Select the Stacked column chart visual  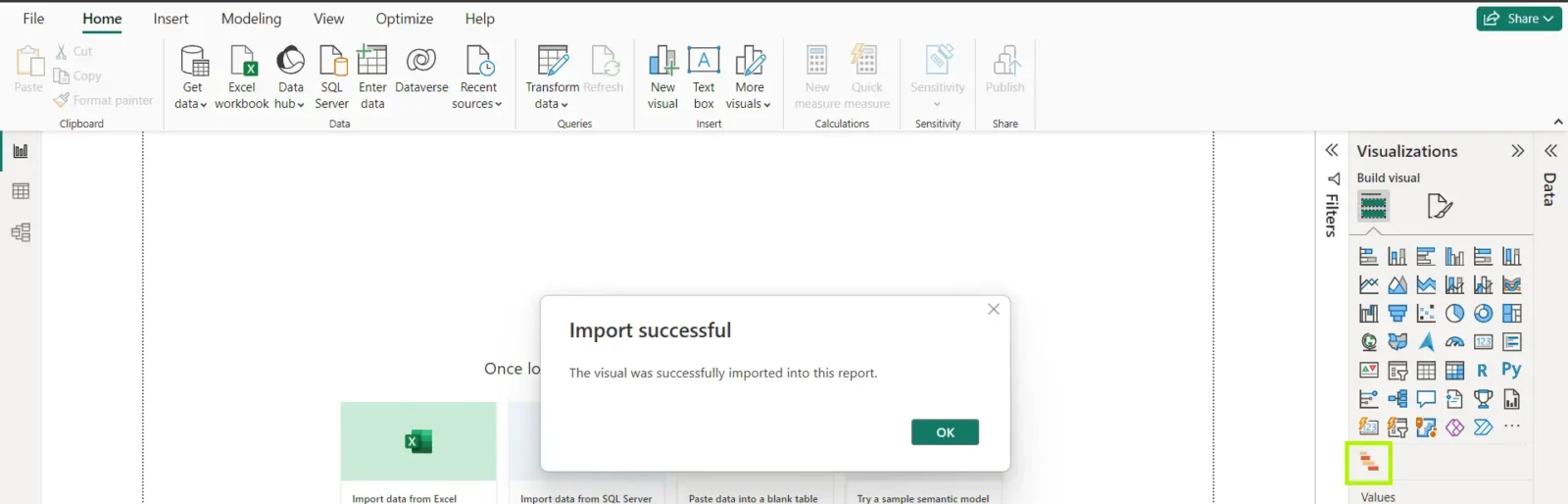click(x=1397, y=257)
